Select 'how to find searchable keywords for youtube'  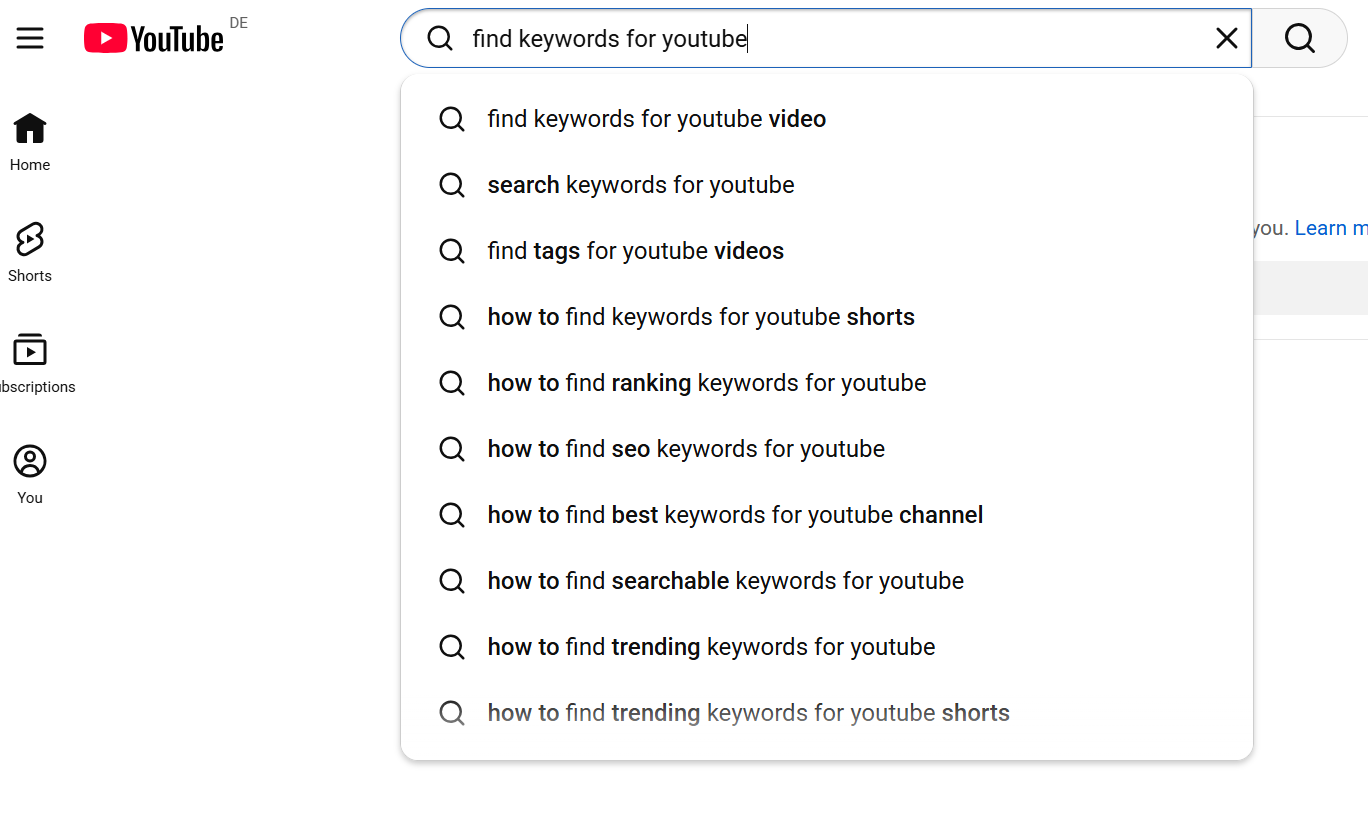tap(827, 581)
